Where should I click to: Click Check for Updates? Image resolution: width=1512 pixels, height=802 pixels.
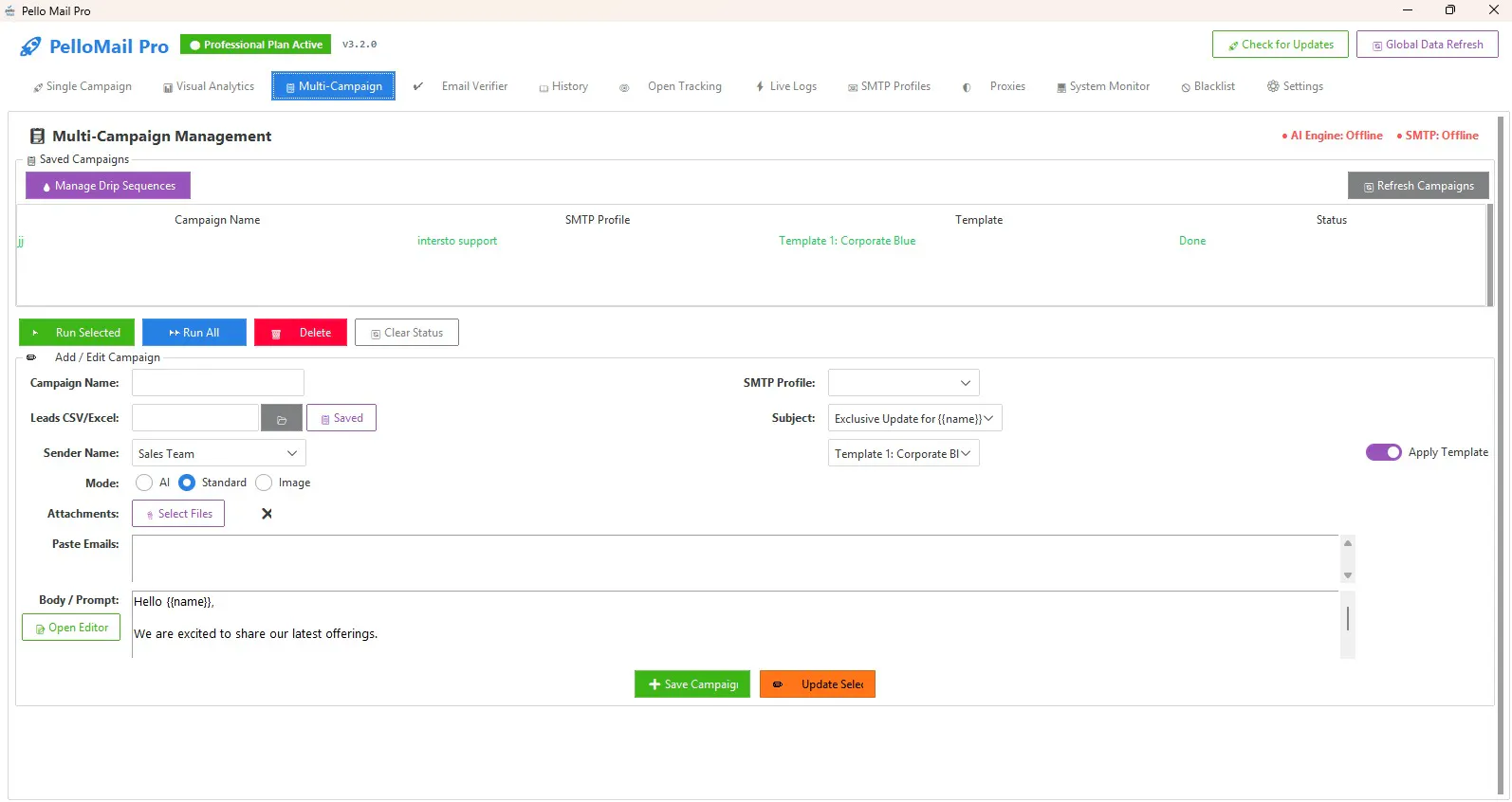(1281, 45)
